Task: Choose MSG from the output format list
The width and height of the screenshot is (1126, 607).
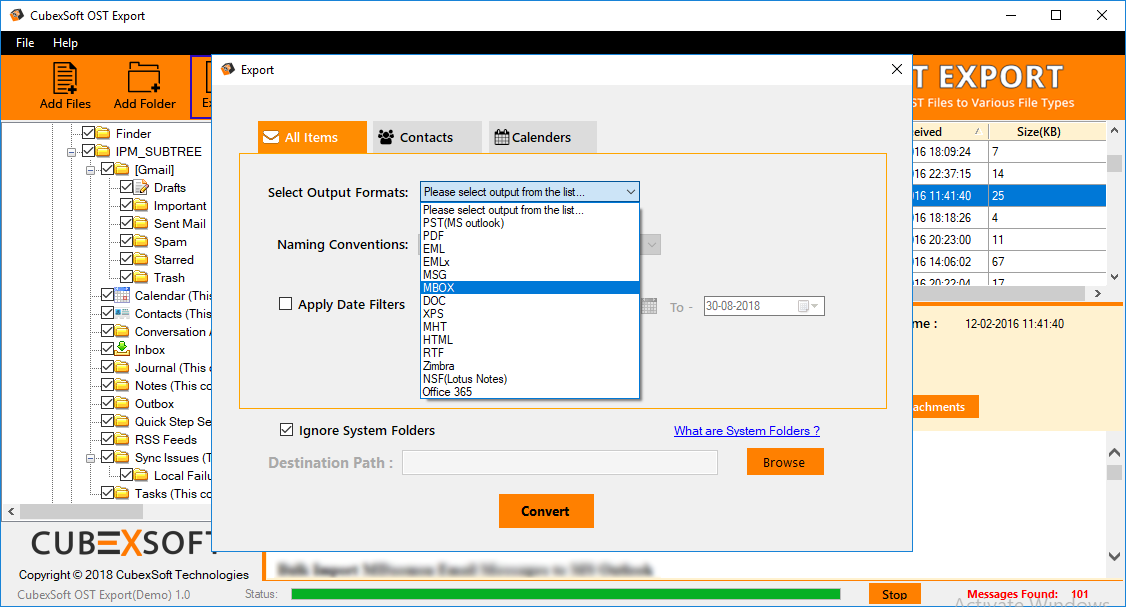Action: [x=529, y=274]
